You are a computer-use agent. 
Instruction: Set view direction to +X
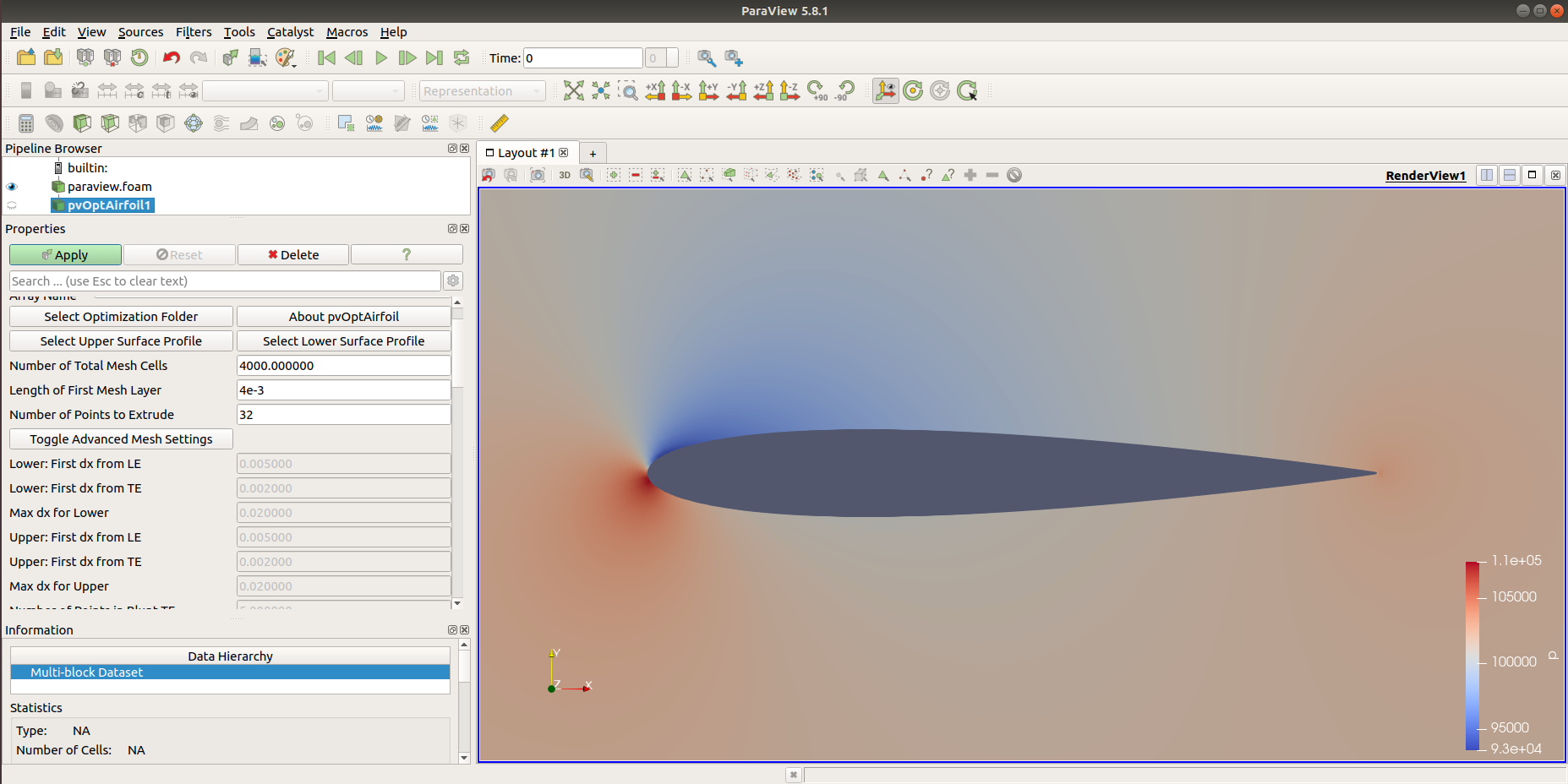(x=655, y=90)
